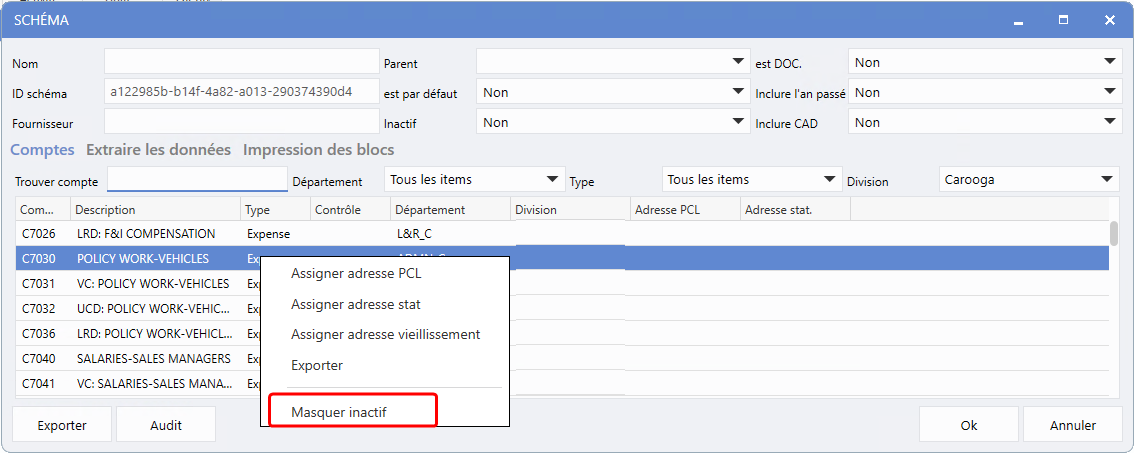Select 'Assigner adresse stat' option
This screenshot has width=1134, height=453.
point(356,304)
